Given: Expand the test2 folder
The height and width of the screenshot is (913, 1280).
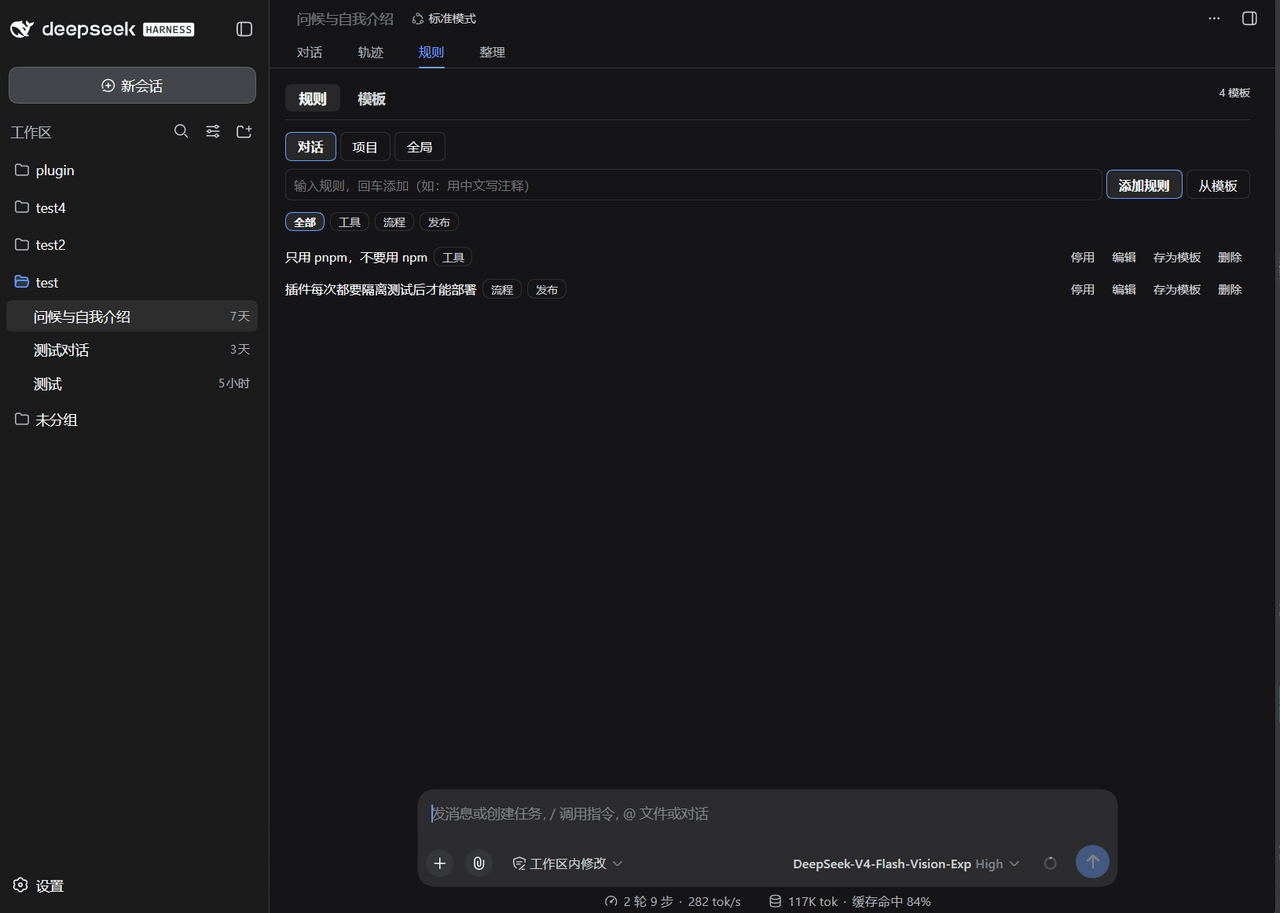Looking at the screenshot, I should click(x=132, y=245).
